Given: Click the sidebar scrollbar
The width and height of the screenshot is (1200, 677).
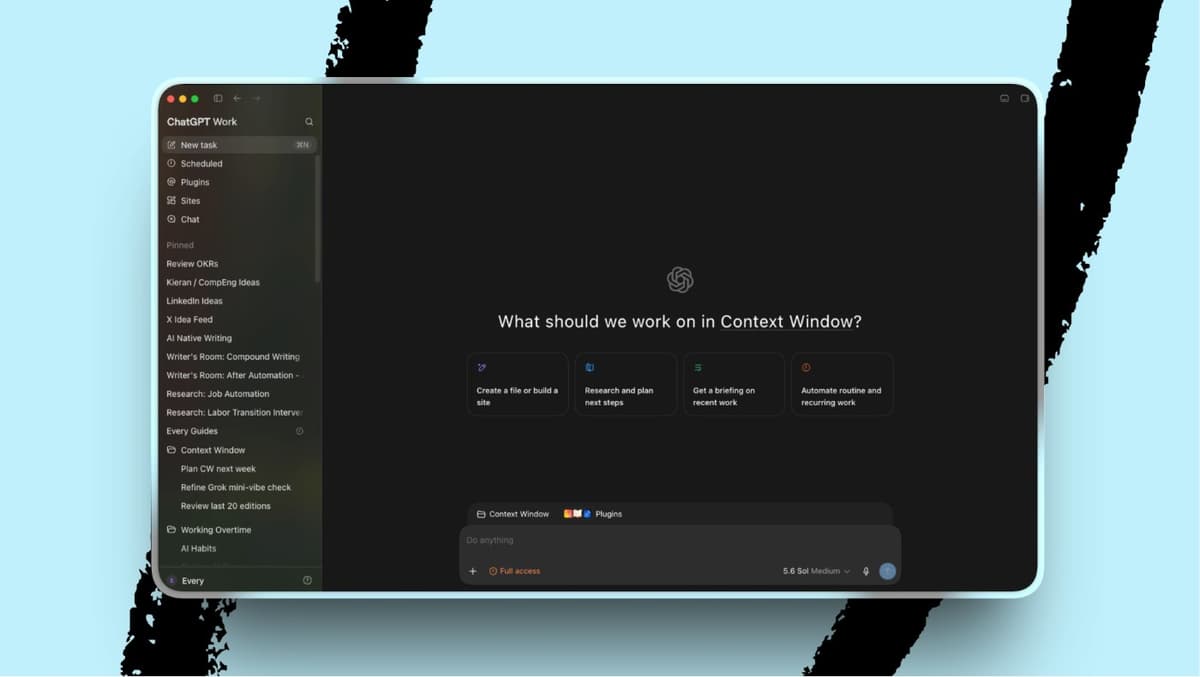Looking at the screenshot, I should (318, 218).
